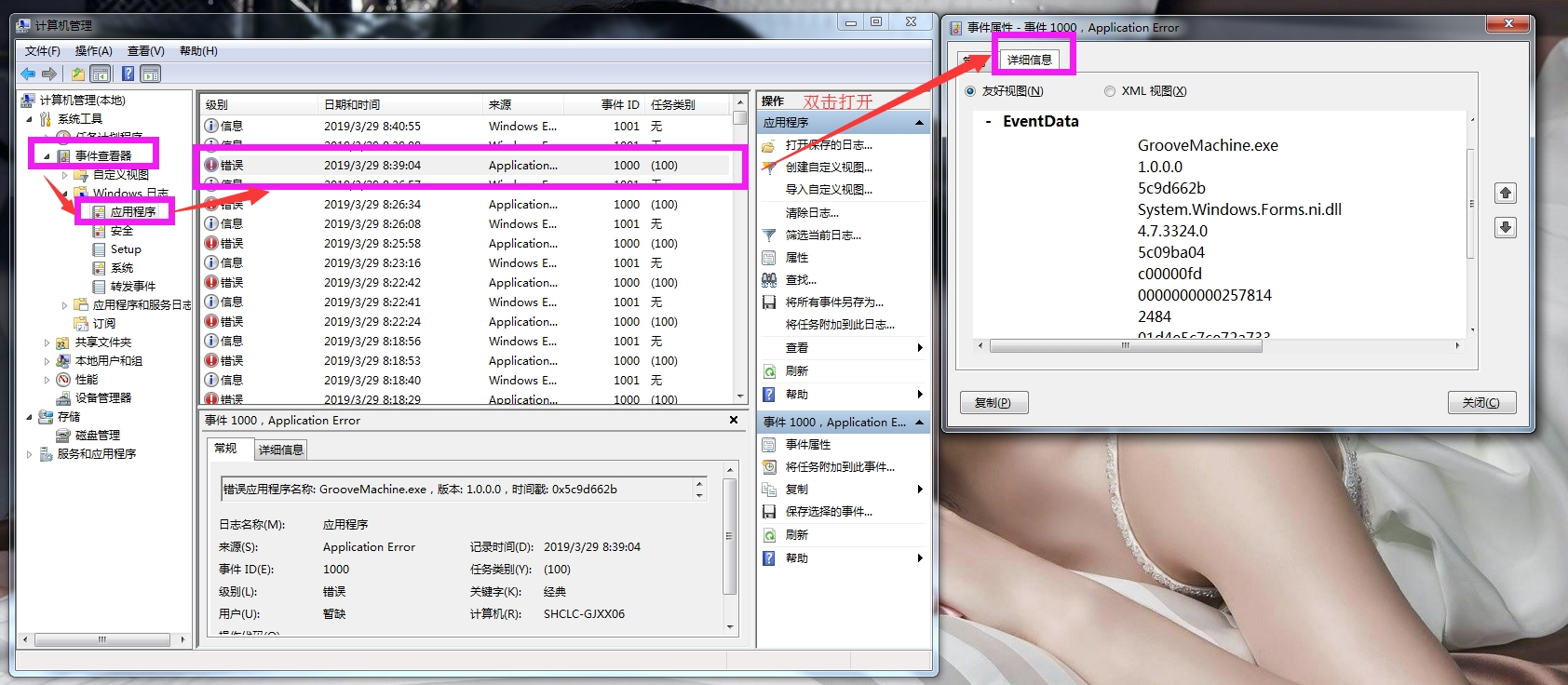
Task: Click the EventData horizontal scrollbar thumb
Action: [x=1125, y=346]
